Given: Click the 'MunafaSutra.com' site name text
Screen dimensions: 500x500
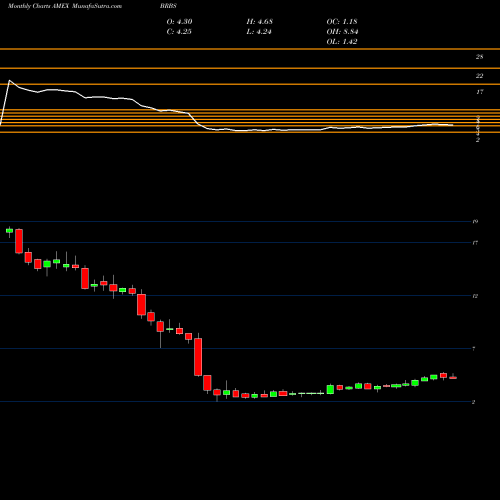Looking at the screenshot, I should click(x=97, y=6).
